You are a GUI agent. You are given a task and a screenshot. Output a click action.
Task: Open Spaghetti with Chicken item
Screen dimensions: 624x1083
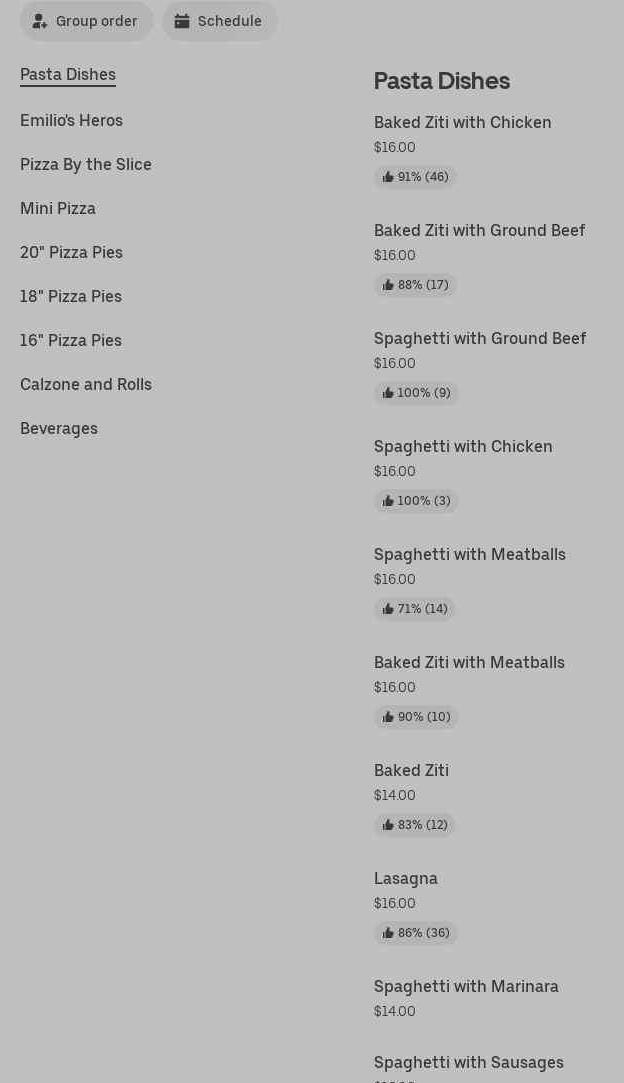tap(463, 446)
